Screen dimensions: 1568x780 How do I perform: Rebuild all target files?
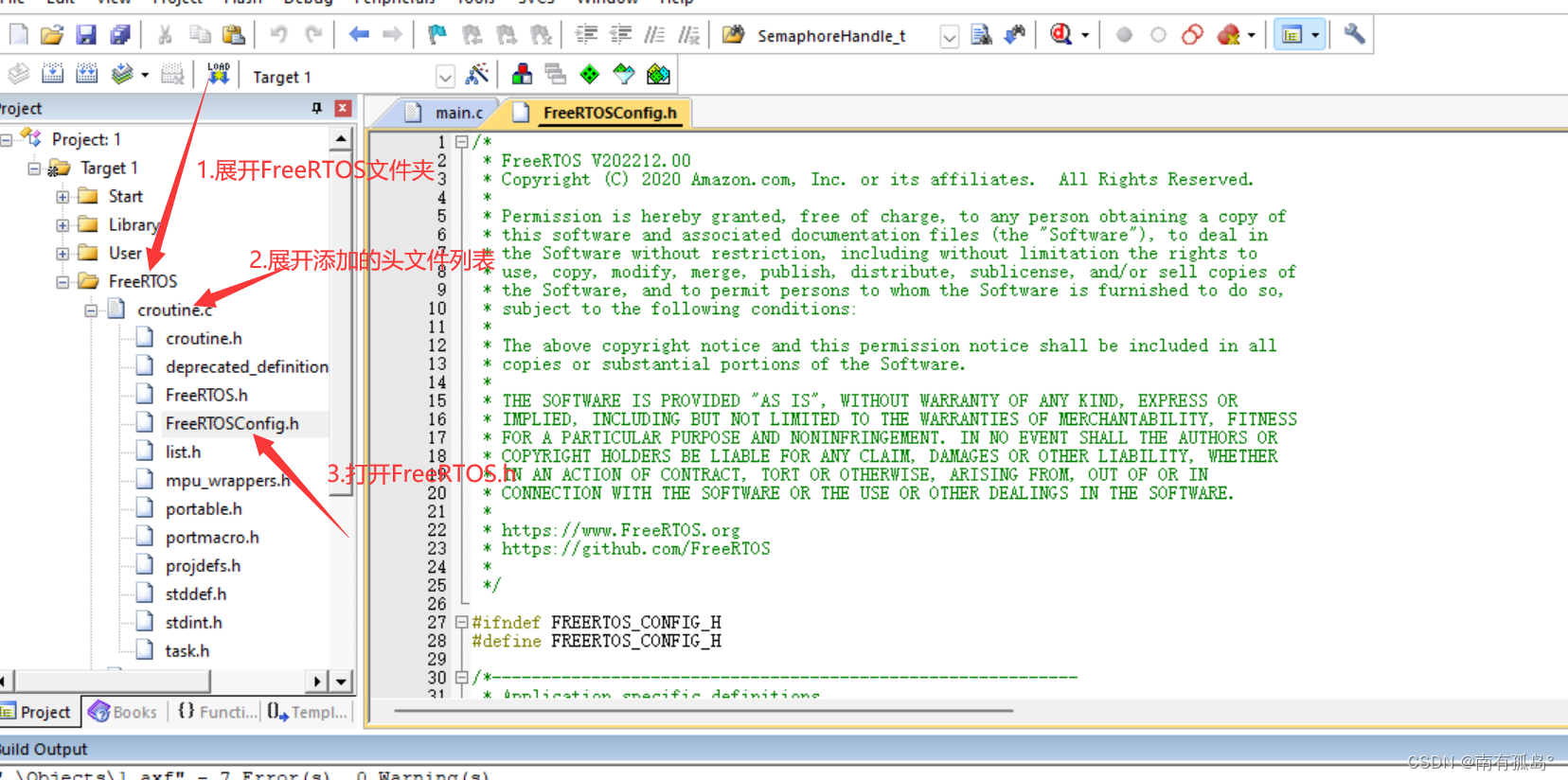point(87,74)
